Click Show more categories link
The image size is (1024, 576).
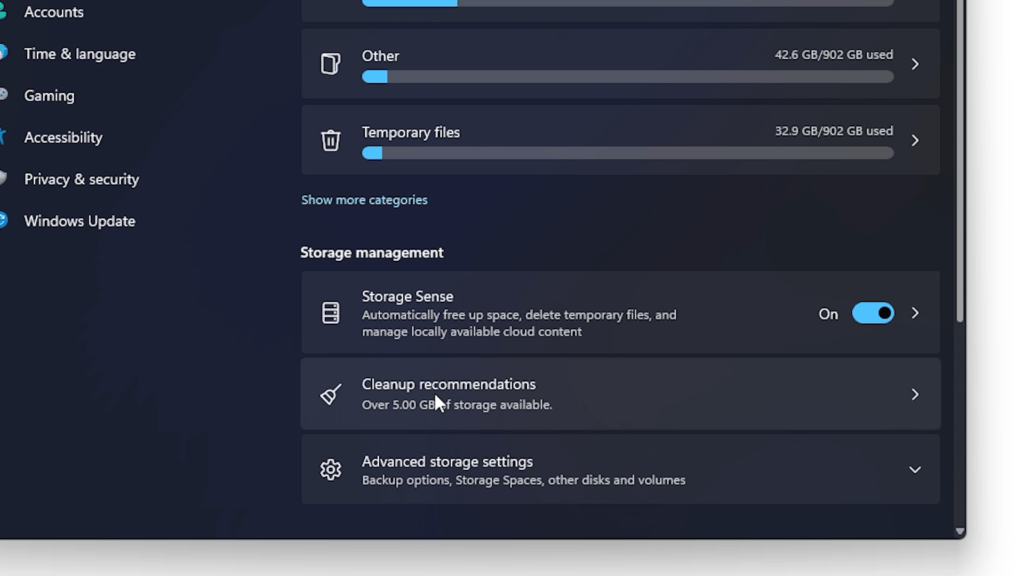point(364,200)
